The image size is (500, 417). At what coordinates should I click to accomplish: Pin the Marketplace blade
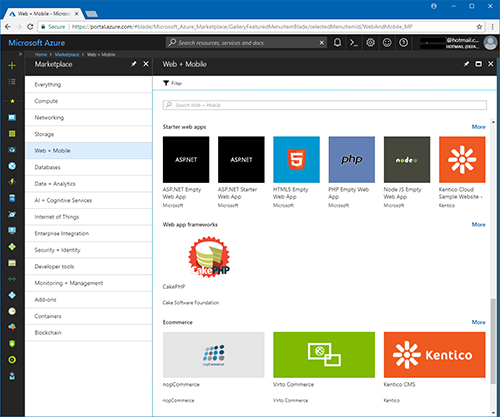133,64
